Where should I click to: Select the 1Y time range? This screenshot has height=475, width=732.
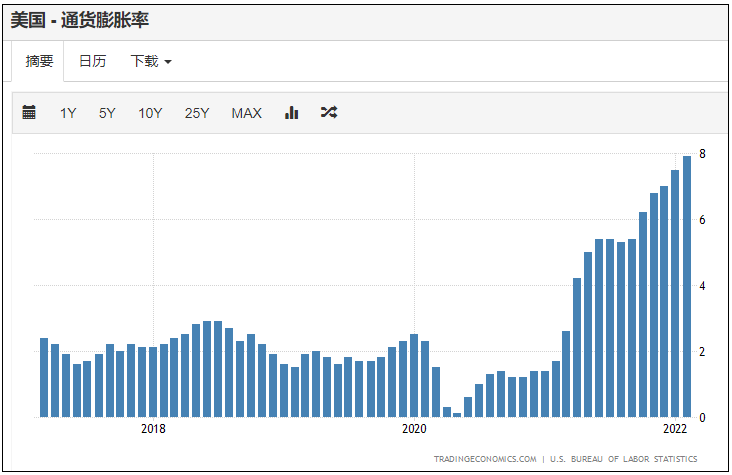click(x=68, y=113)
